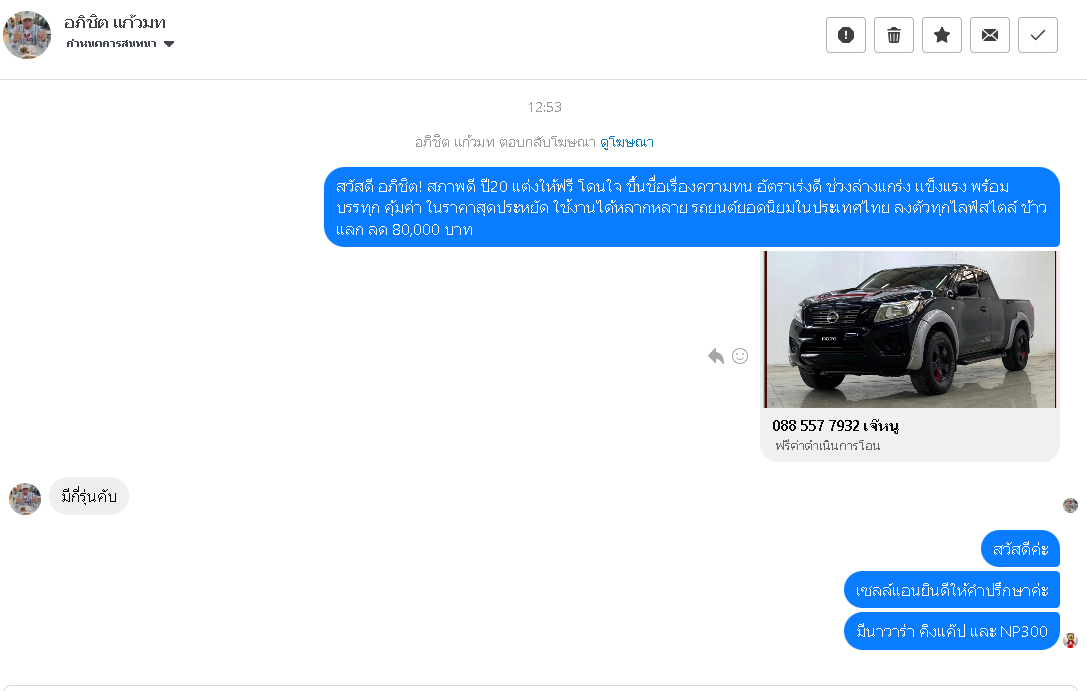Star this conversation for follow-up
Image resolution: width=1087 pixels, height=691 pixels.
point(941,35)
